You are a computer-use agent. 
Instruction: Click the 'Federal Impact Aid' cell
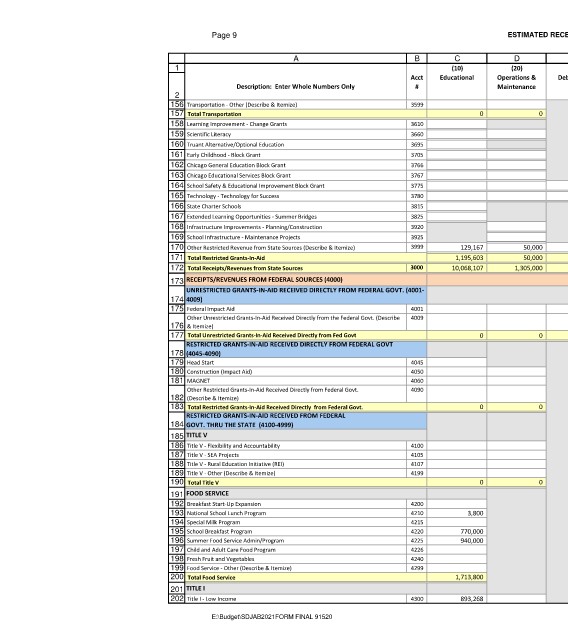pos(296,309)
